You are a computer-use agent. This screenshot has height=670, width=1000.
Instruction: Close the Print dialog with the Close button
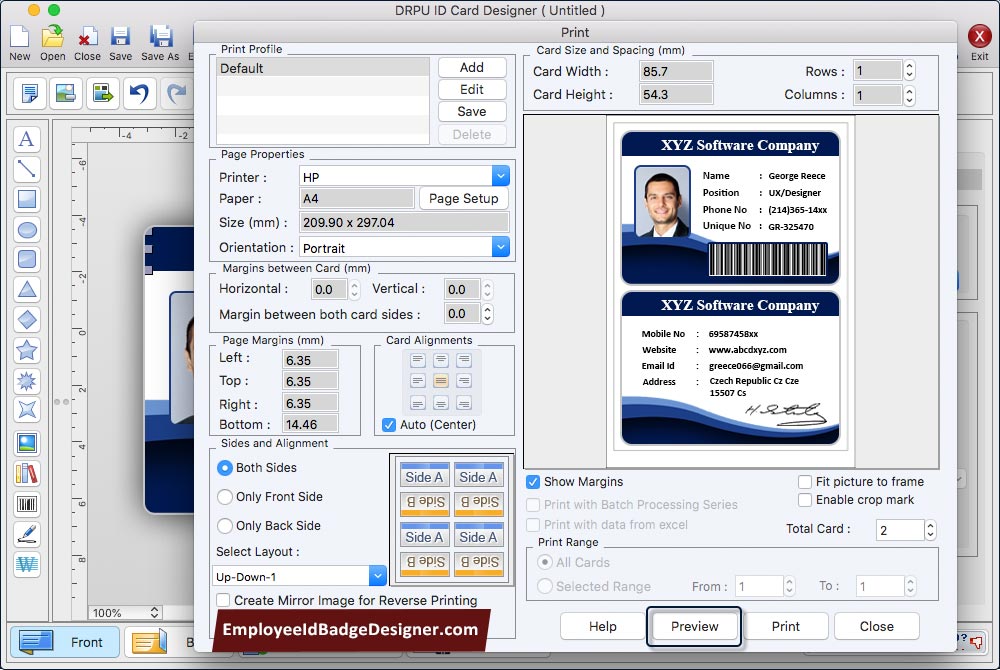[876, 626]
